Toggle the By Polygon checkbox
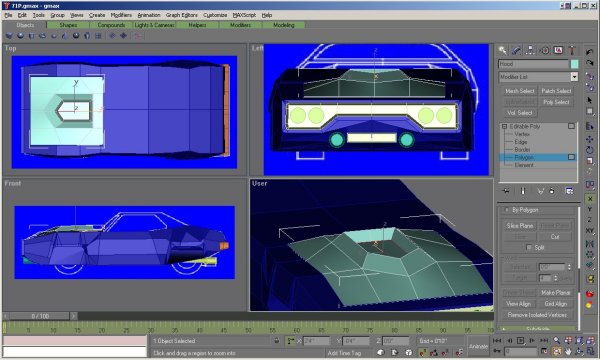Viewport: 600px width, 360px height. click(507, 210)
